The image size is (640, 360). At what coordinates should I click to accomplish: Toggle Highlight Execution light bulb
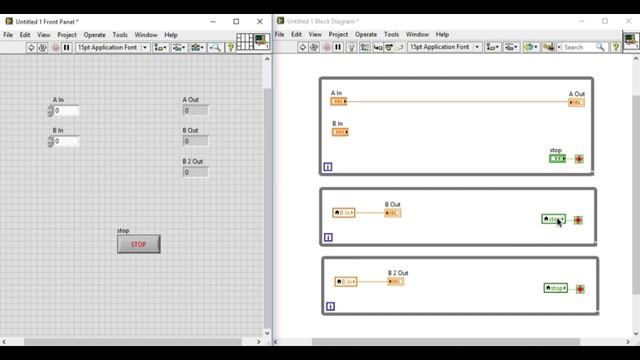(351, 47)
